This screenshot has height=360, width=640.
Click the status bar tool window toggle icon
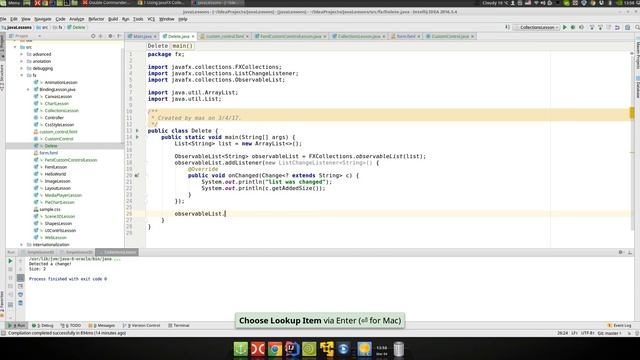3,333
